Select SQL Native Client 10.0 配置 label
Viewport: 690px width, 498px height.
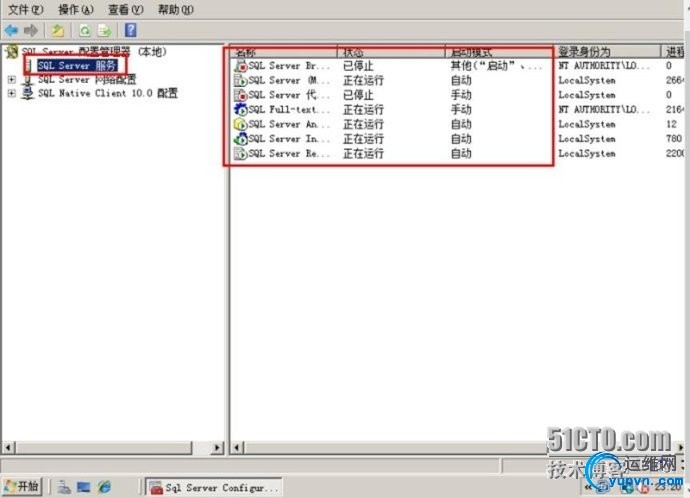coord(108,93)
